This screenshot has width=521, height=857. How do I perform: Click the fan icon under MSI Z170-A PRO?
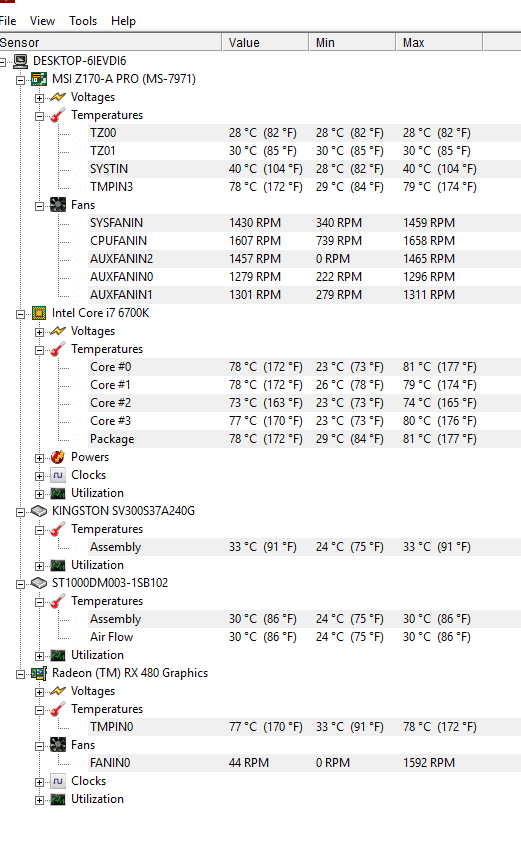tap(58, 205)
